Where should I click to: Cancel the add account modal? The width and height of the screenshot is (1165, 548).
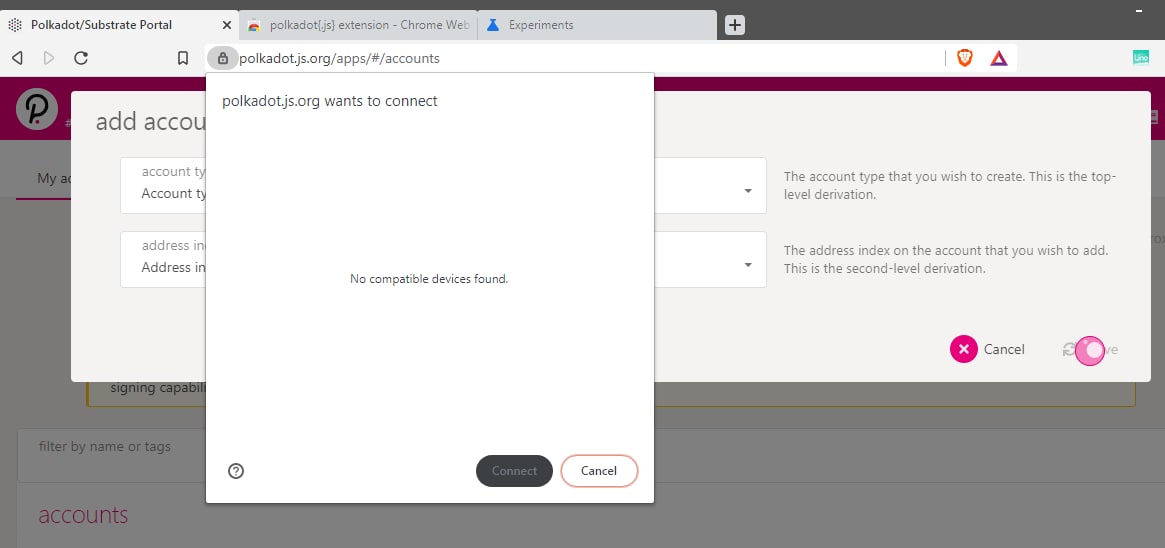point(987,349)
